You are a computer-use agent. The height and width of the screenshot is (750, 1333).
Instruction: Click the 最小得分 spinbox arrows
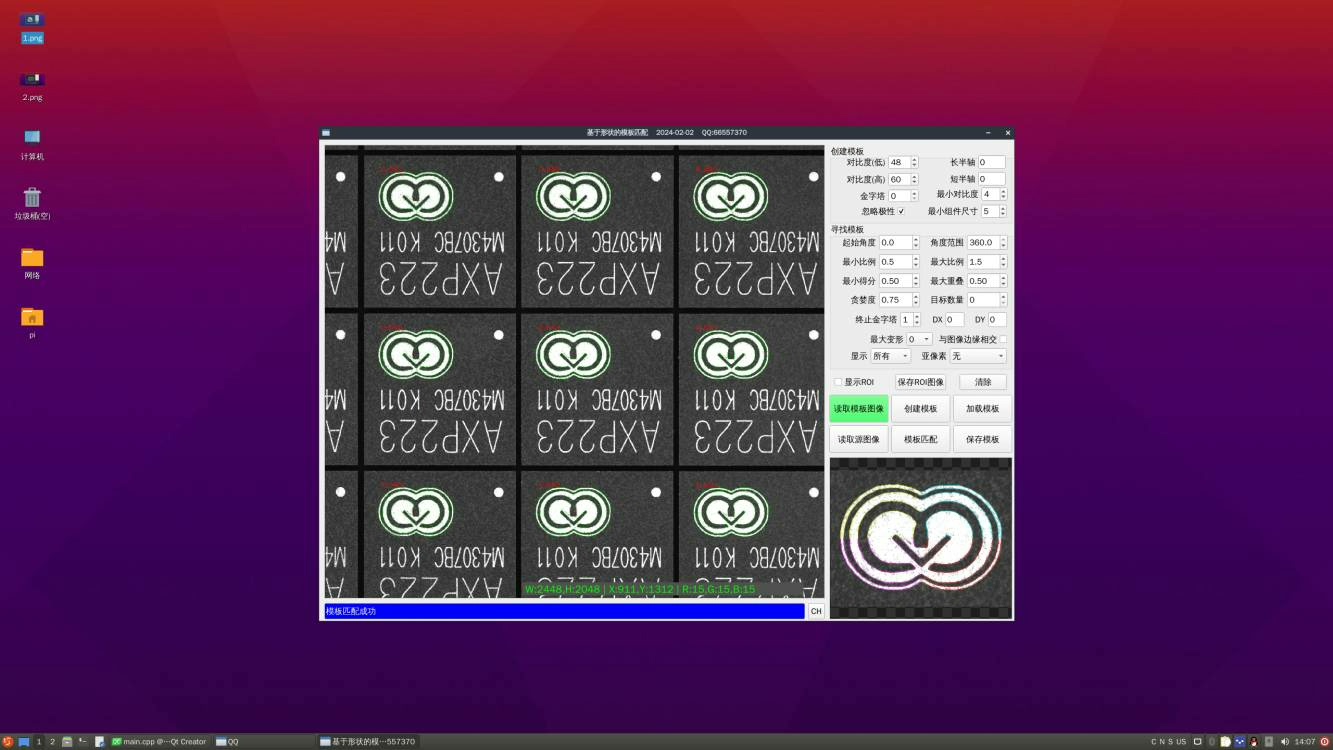[x=915, y=281]
